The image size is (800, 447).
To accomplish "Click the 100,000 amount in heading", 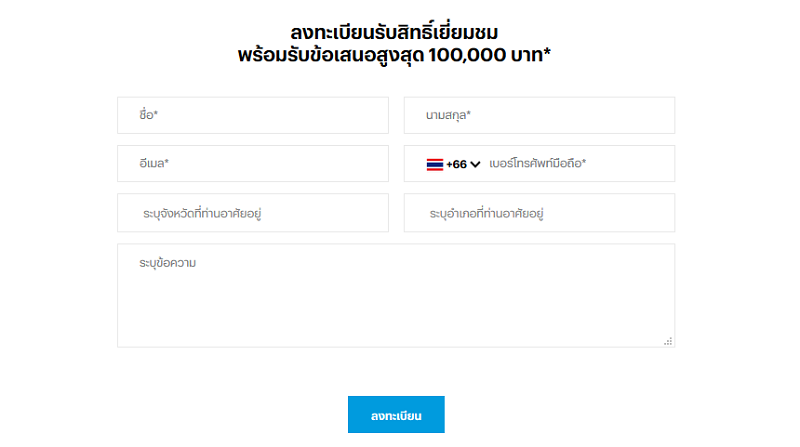I will pyautogui.click(x=468, y=55).
